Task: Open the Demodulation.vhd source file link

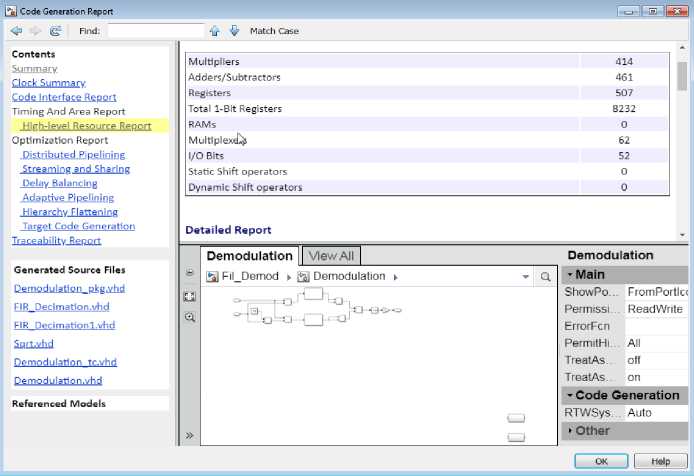Action: (x=58, y=381)
